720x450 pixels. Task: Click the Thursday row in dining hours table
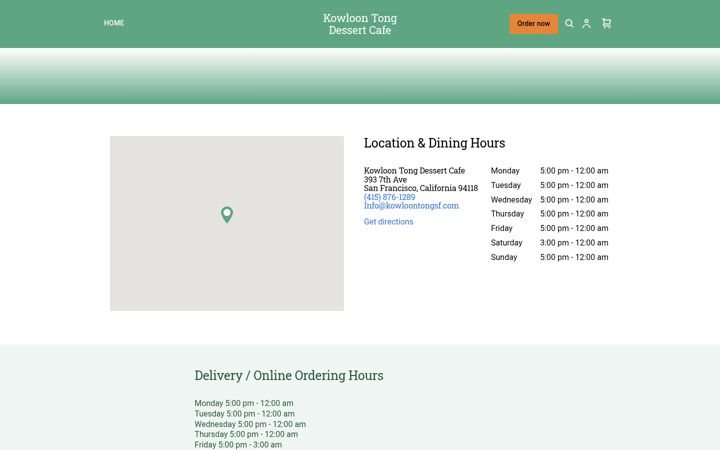click(x=550, y=214)
